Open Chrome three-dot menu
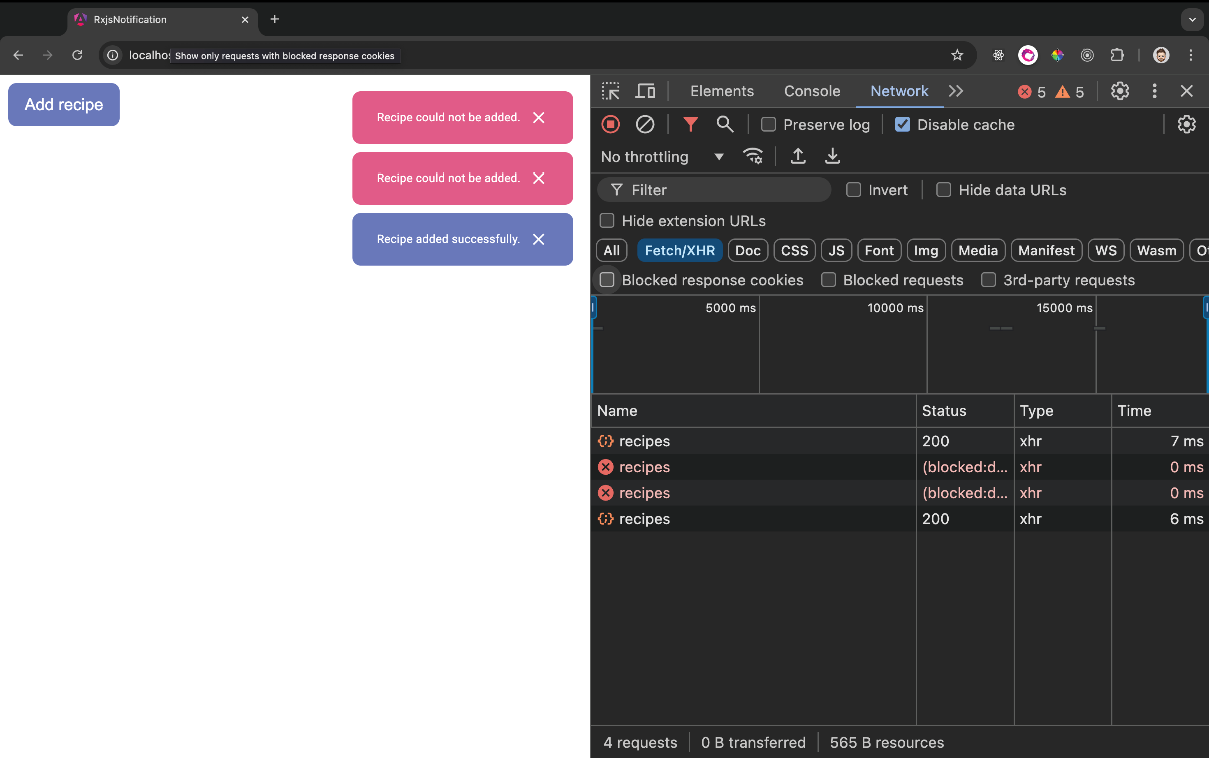The width and height of the screenshot is (1209, 758). 1190,55
